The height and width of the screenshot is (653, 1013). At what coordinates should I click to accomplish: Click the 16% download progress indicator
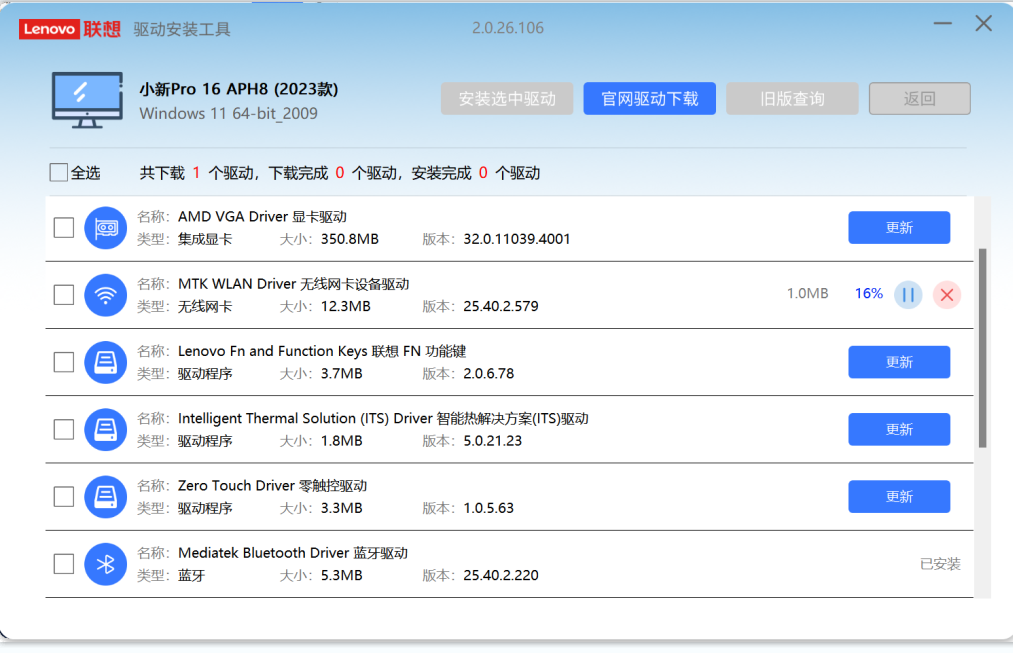pos(868,294)
